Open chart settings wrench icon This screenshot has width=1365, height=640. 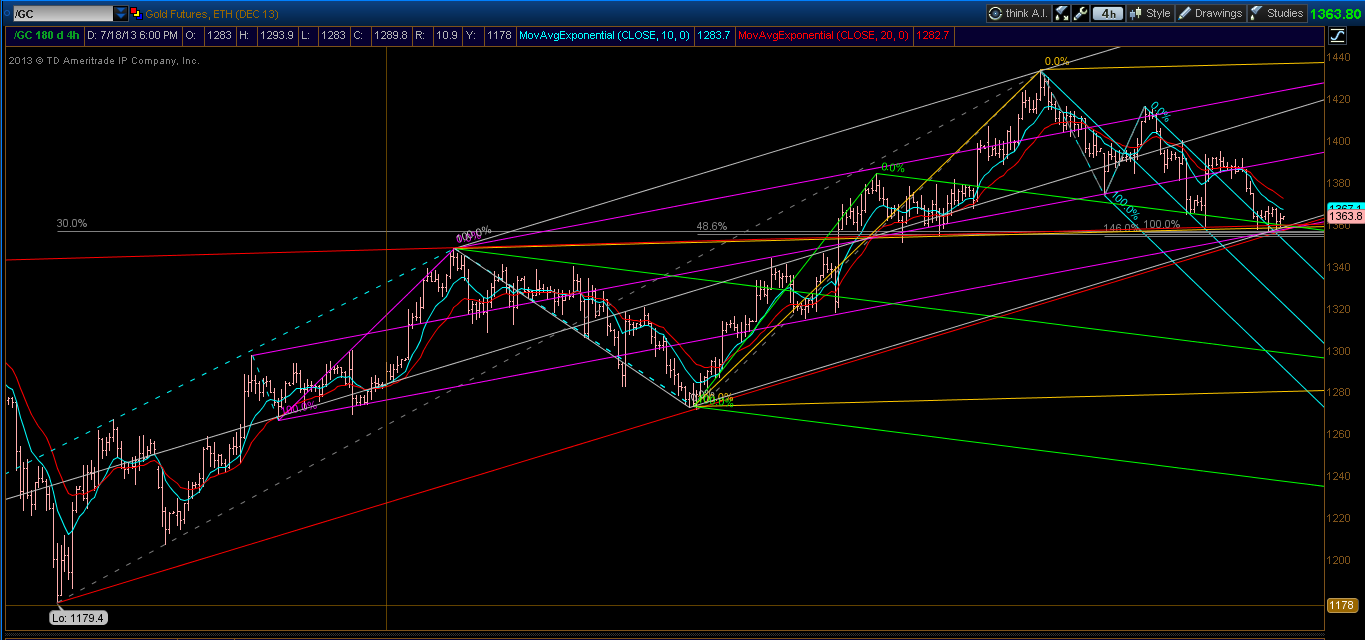click(1081, 13)
